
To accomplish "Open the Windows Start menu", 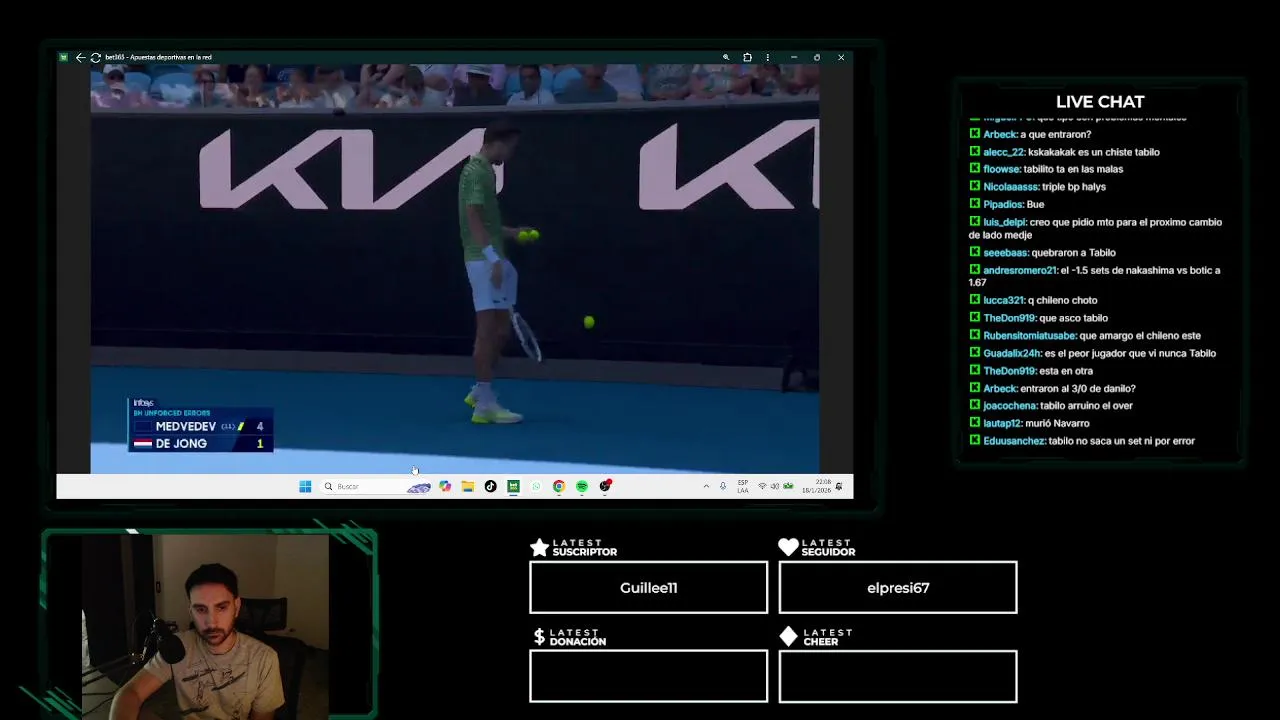I will coord(305,486).
